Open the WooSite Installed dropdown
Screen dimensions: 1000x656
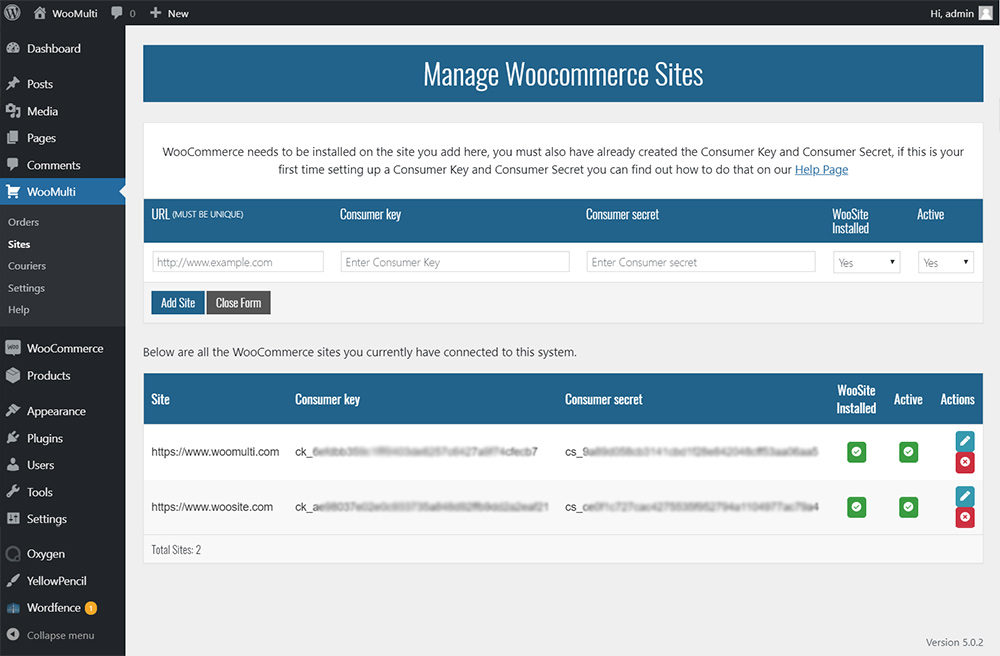coord(866,262)
